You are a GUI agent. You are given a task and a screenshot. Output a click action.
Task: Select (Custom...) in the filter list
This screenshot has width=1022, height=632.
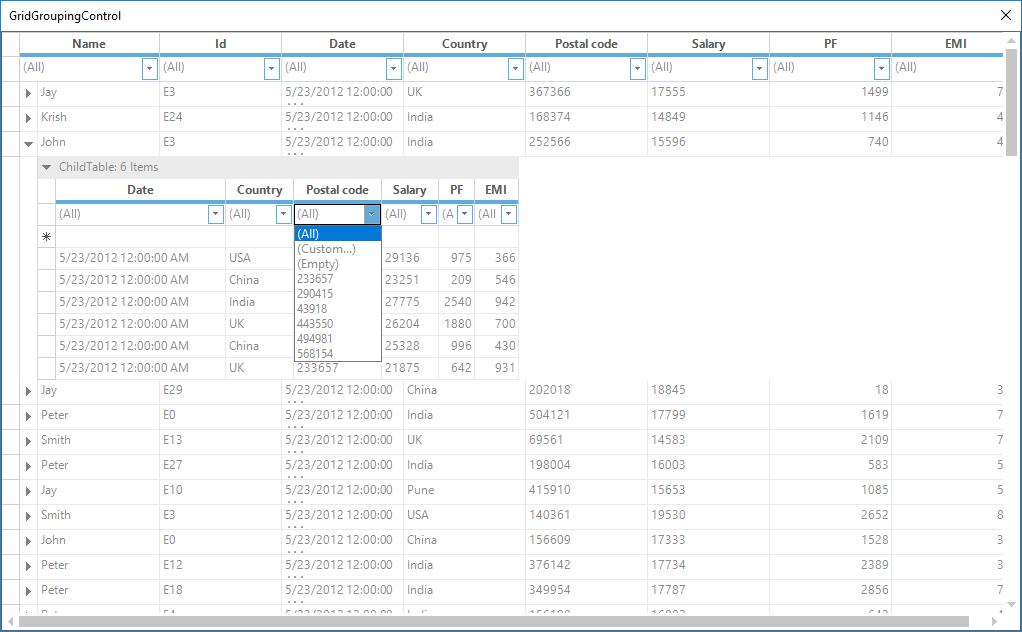[326, 249]
